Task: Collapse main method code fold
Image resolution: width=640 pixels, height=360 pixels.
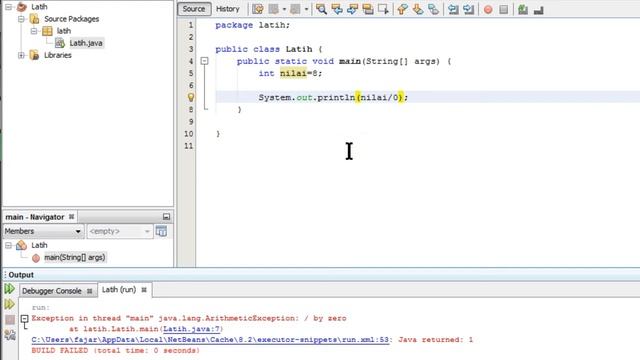Action: [x=204, y=61]
